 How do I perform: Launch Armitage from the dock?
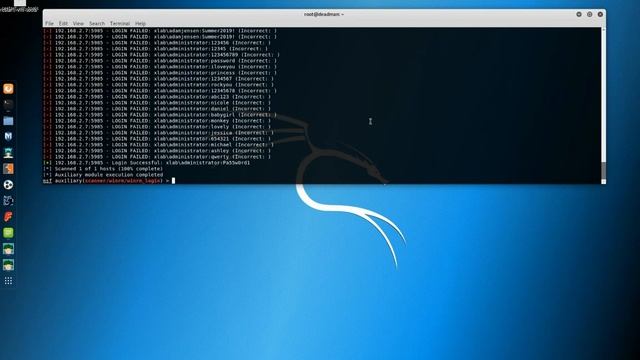click(8, 153)
